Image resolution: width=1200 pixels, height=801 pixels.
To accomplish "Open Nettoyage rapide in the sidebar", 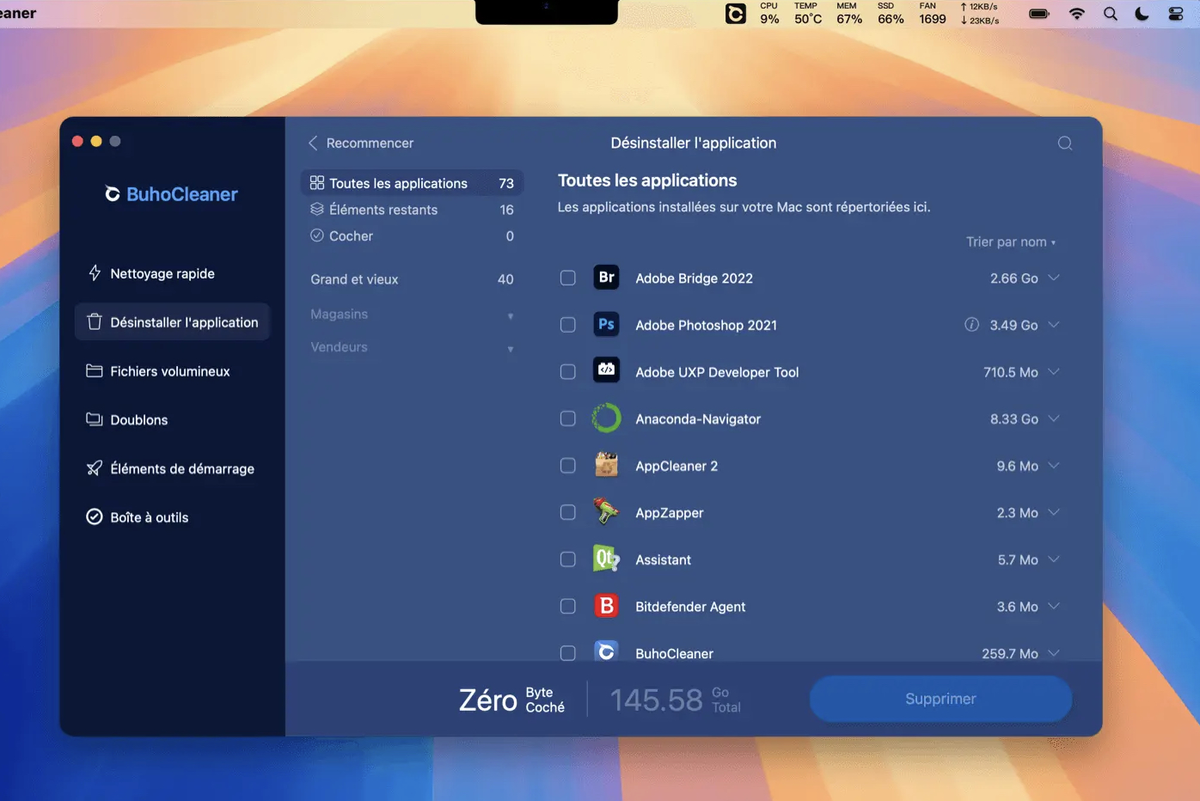I will [162, 273].
